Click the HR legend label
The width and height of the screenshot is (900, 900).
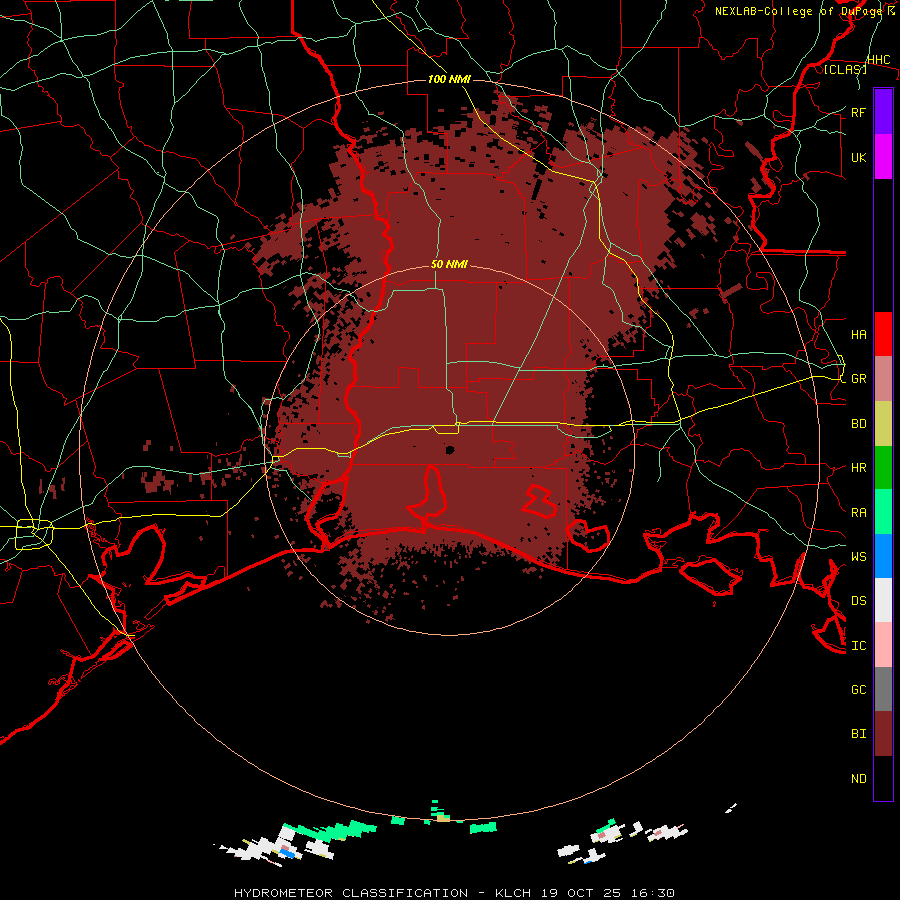coord(858,468)
